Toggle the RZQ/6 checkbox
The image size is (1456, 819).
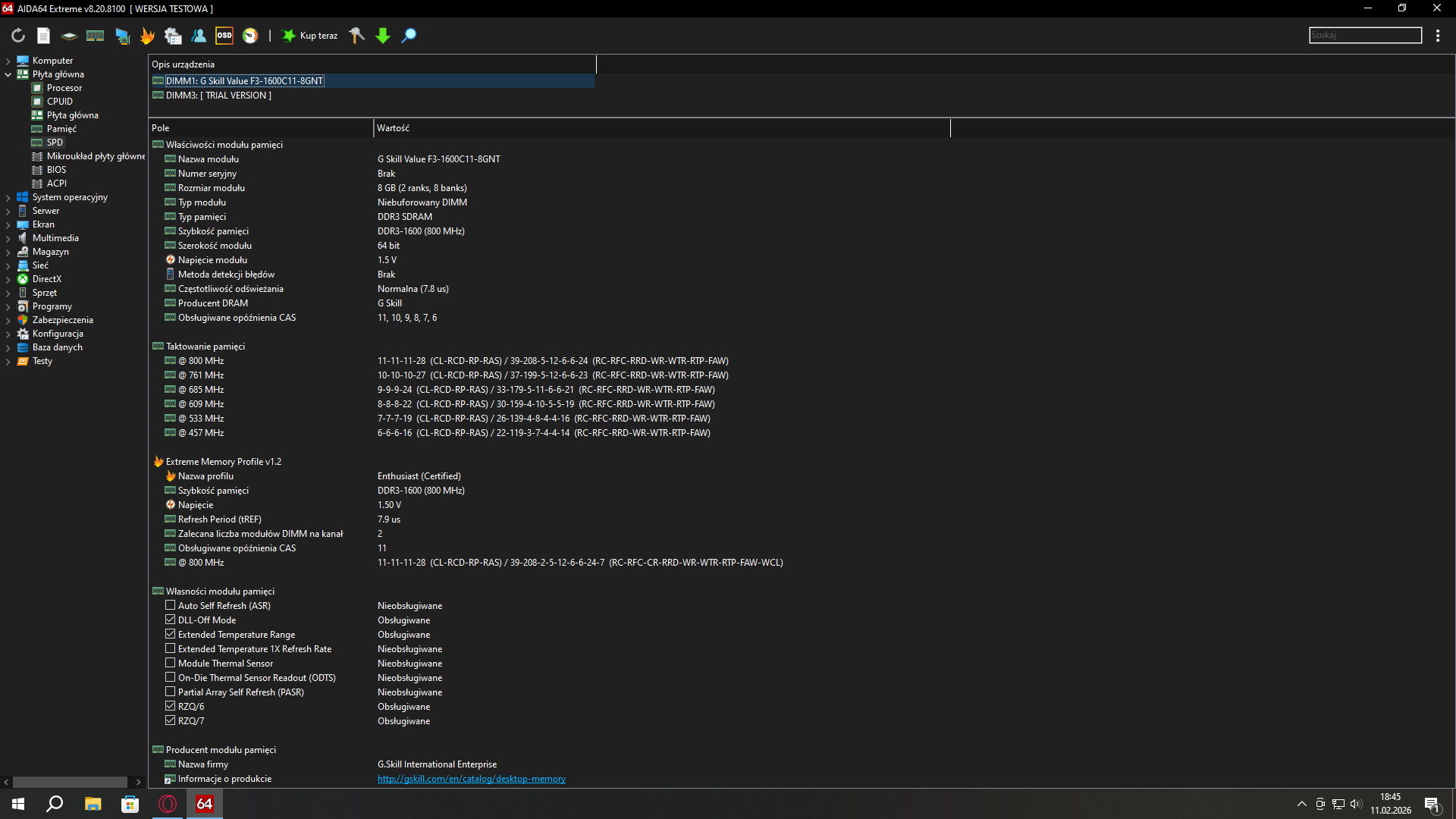[170, 706]
